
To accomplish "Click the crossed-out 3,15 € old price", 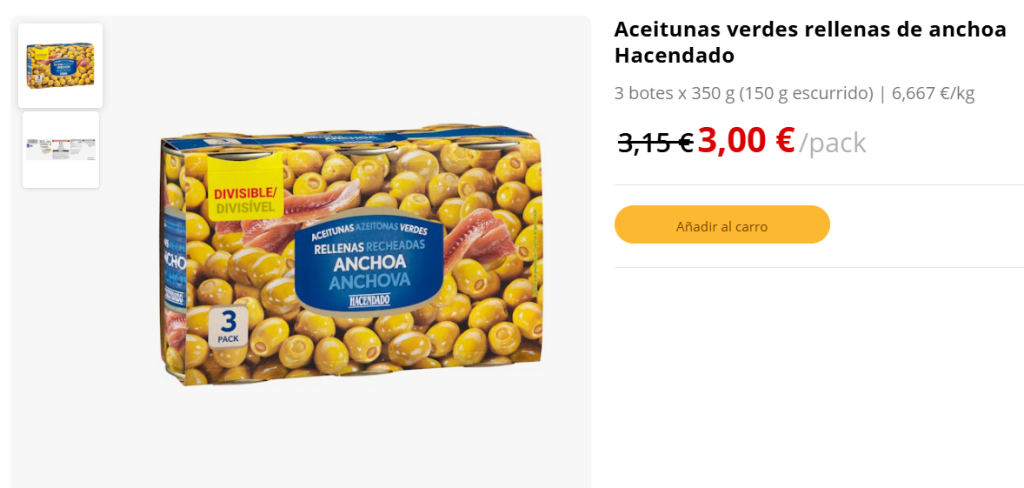I will coord(656,142).
